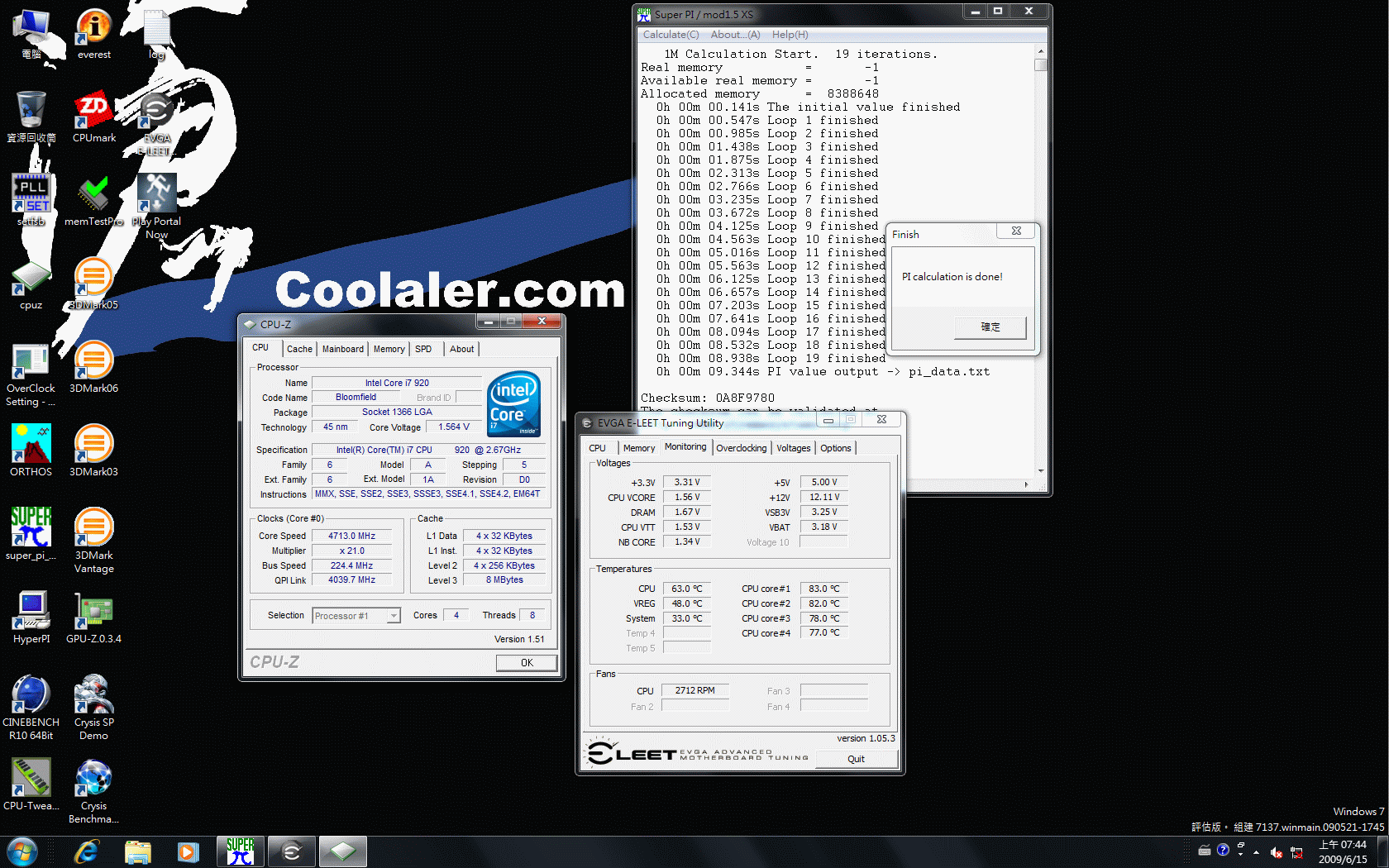
Task: Click Quit button in E-LEET
Action: click(856, 759)
